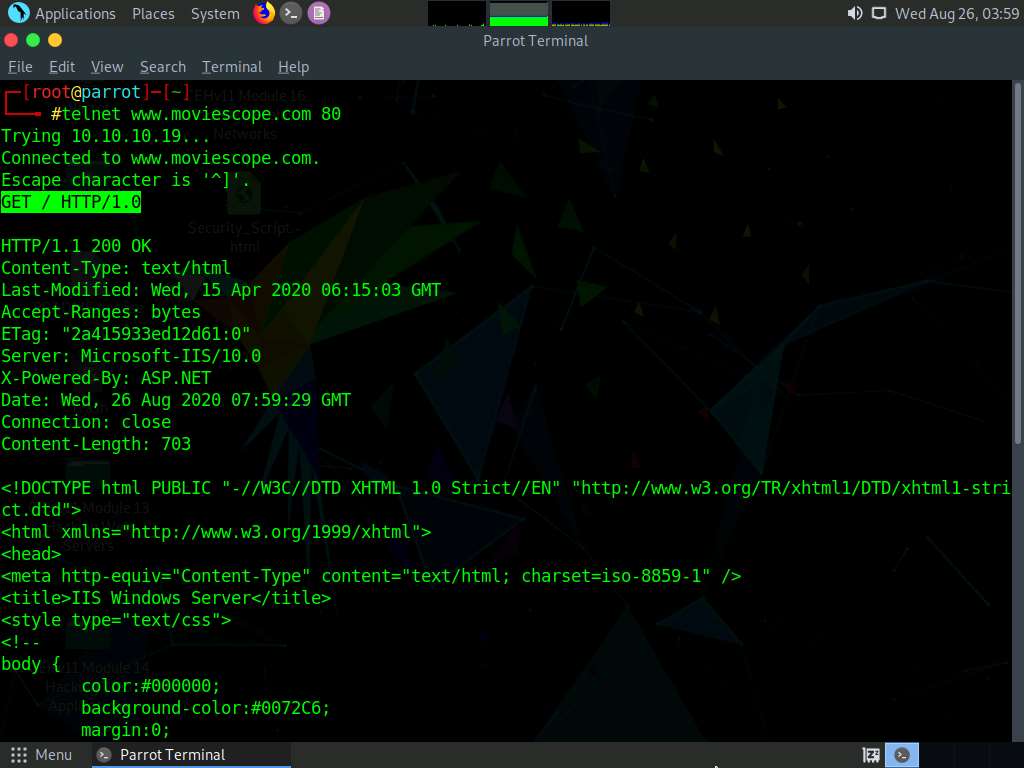The image size is (1024, 768).
Task: Click the Date: Wed, 26 Aug 2020 line
Action: pos(176,400)
